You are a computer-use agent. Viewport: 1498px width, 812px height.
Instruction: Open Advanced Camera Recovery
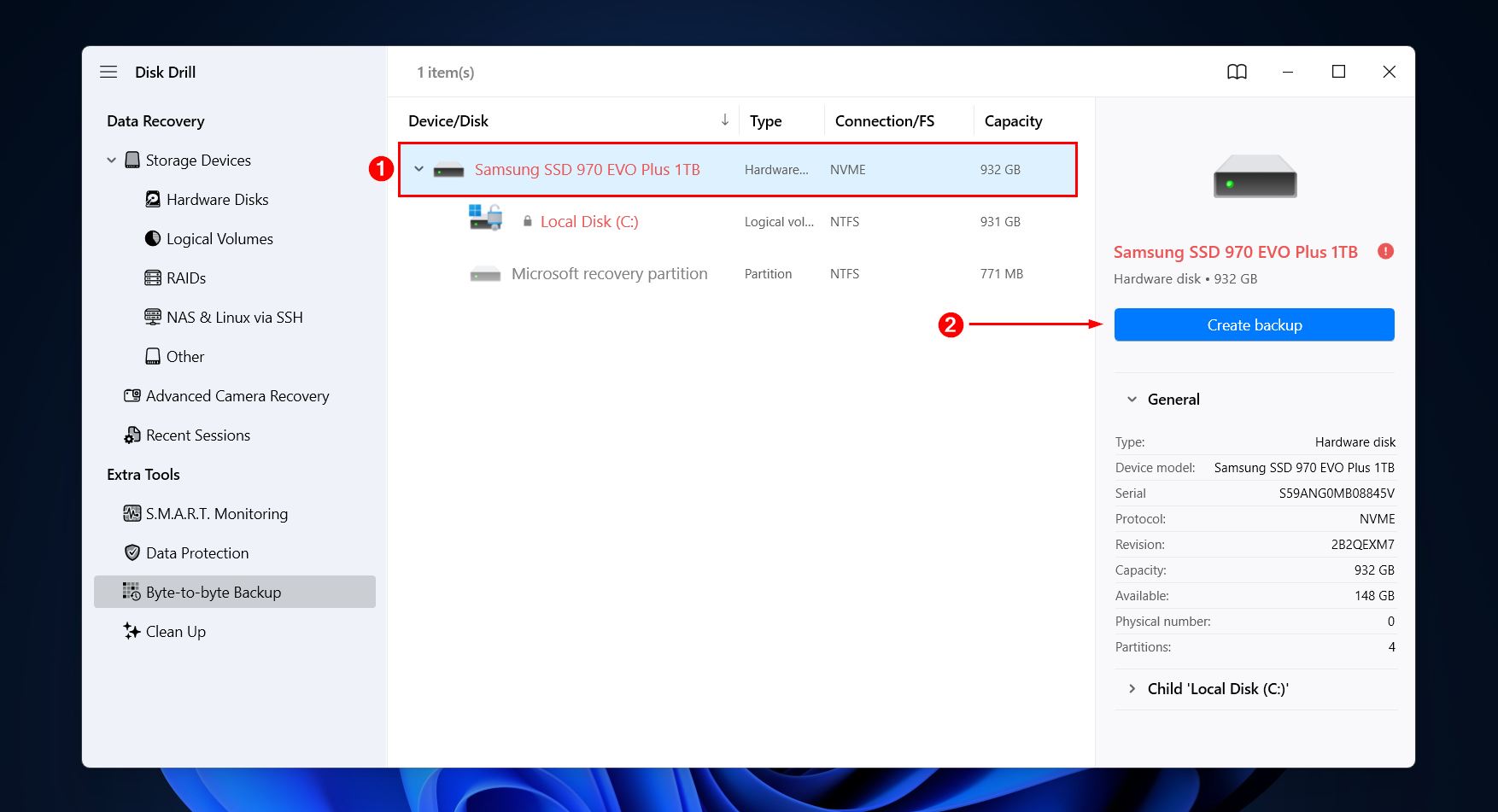[x=237, y=396]
